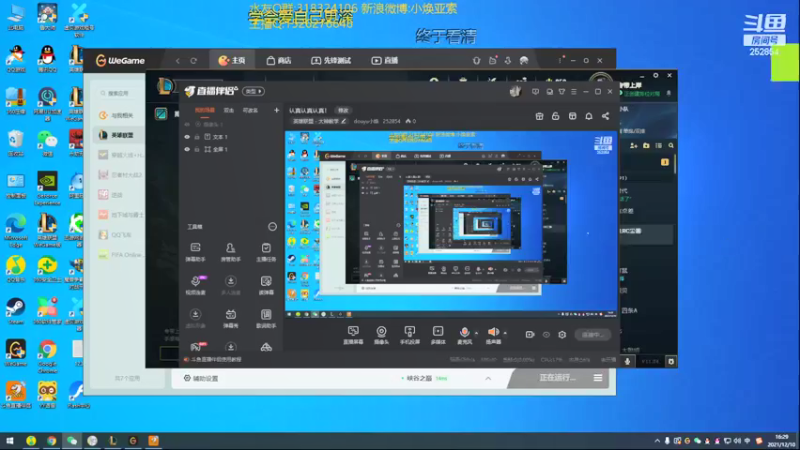Toggle the preview eye icon in bottom toolbar

tap(546, 335)
